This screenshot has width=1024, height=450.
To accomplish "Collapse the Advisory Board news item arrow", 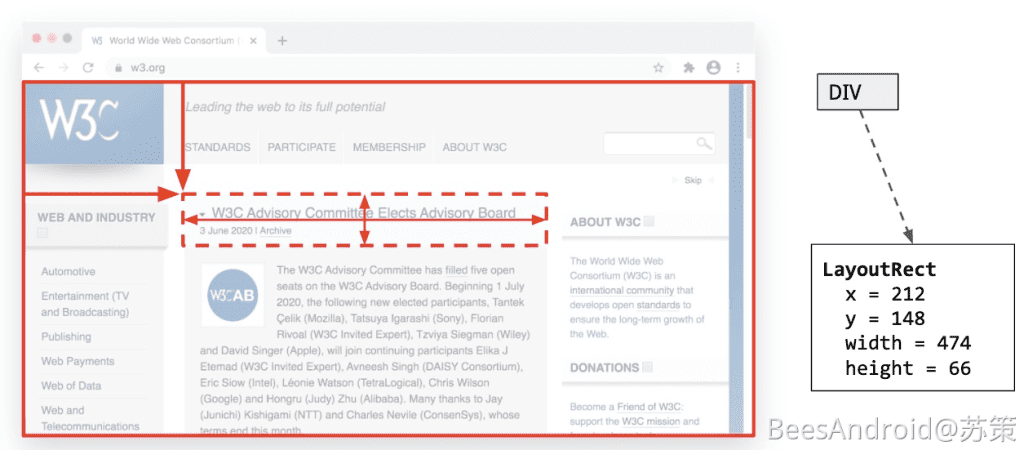I will click(x=202, y=214).
